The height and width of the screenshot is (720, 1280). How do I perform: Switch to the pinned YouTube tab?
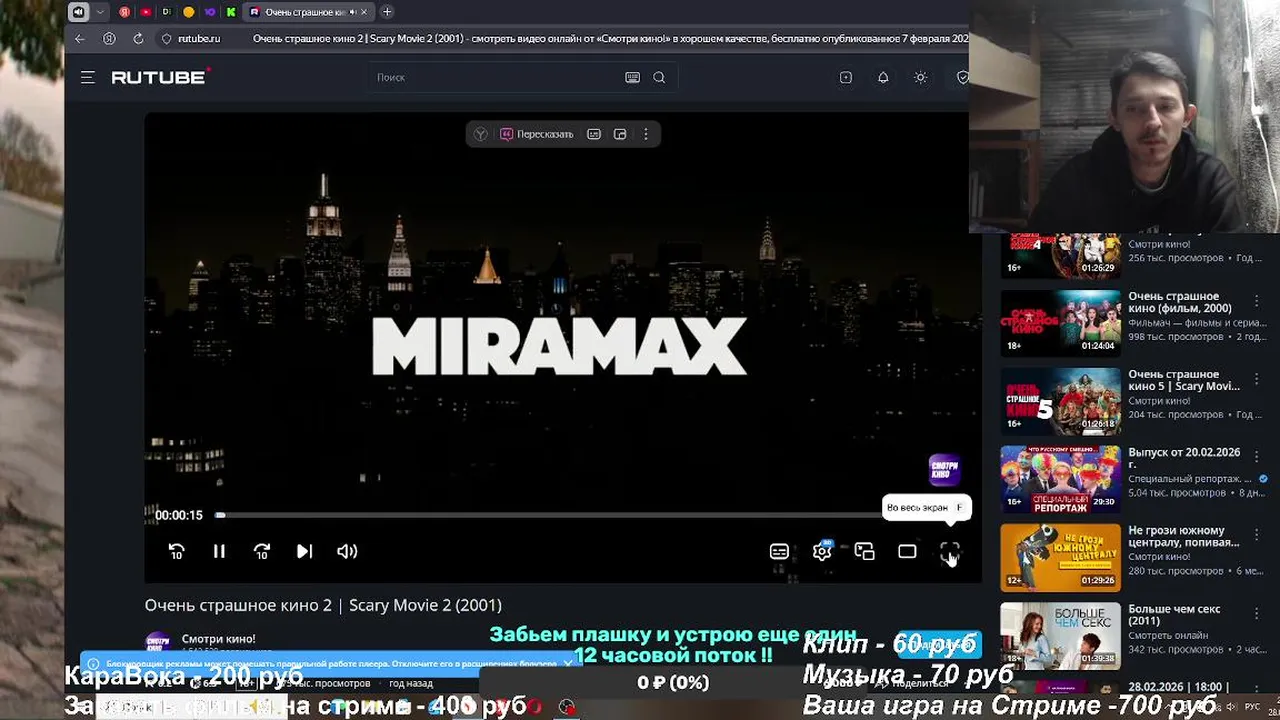[x=146, y=12]
